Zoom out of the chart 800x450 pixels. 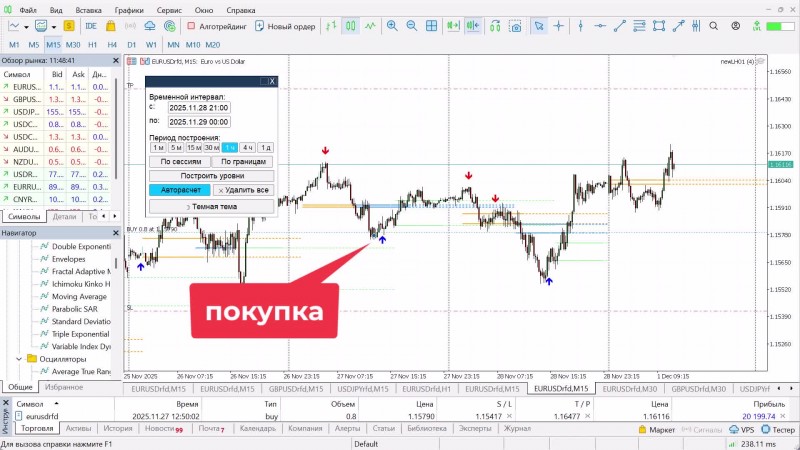pyautogui.click(x=412, y=26)
